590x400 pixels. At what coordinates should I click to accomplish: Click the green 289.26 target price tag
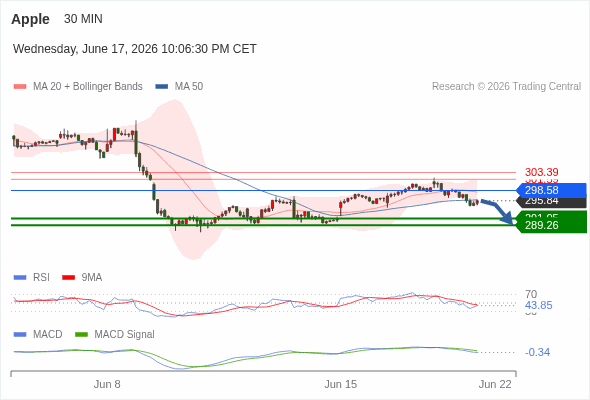[x=552, y=225]
